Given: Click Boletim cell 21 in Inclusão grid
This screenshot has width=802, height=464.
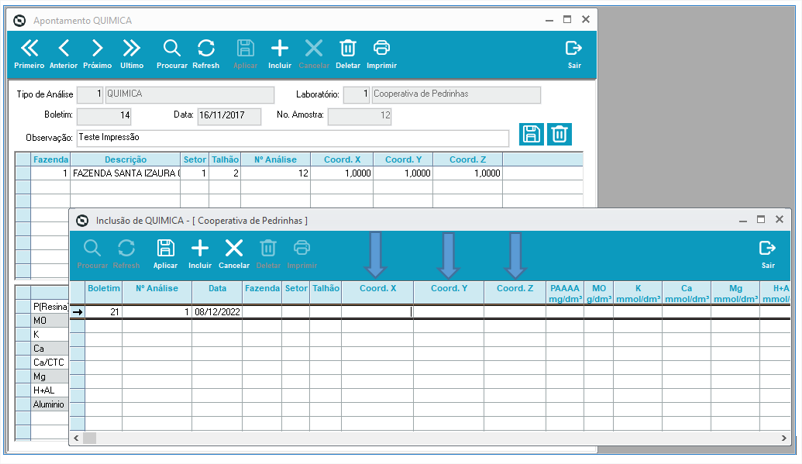Looking at the screenshot, I should point(103,312).
